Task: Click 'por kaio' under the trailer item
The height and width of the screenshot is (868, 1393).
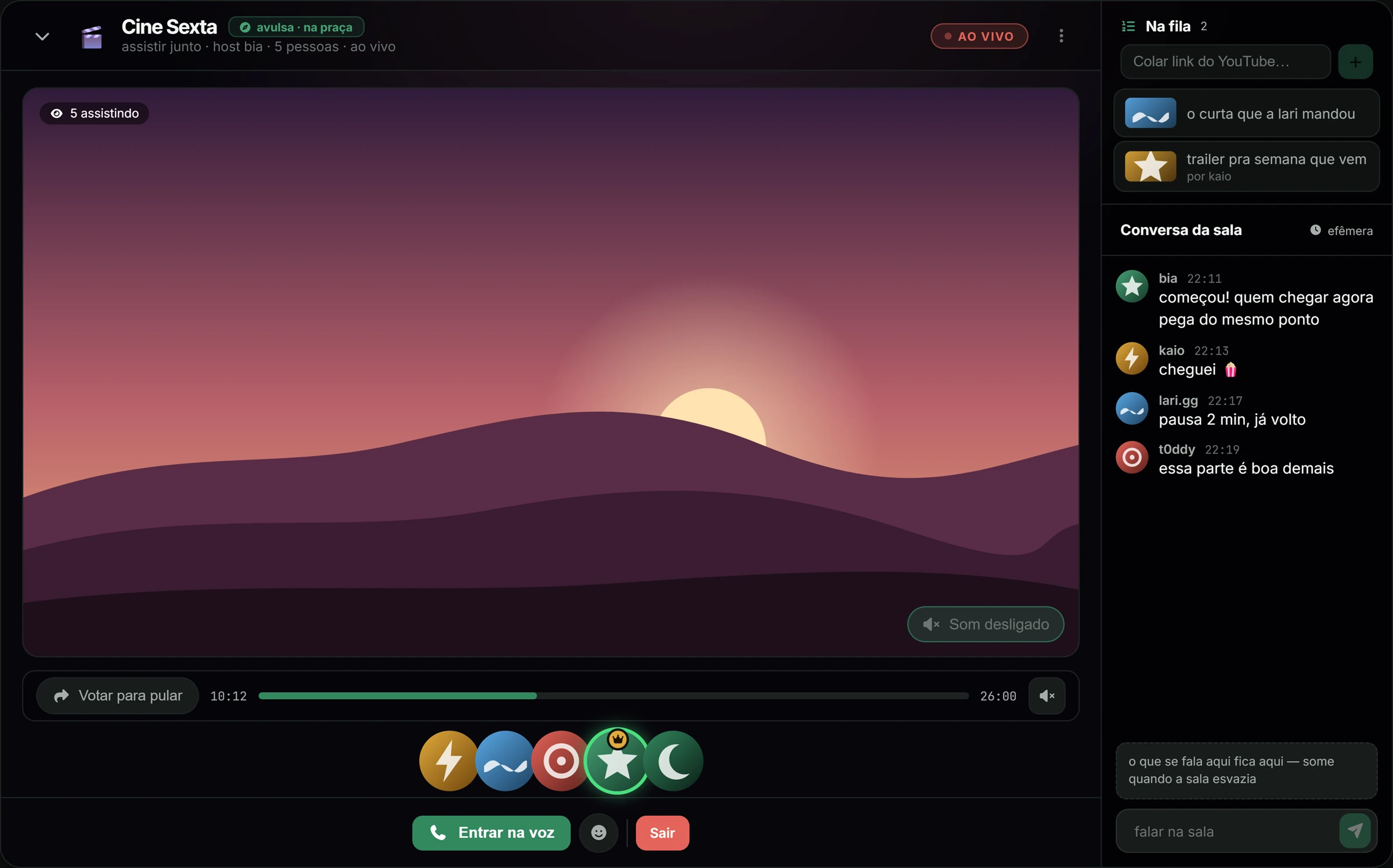Action: pos(1208,176)
